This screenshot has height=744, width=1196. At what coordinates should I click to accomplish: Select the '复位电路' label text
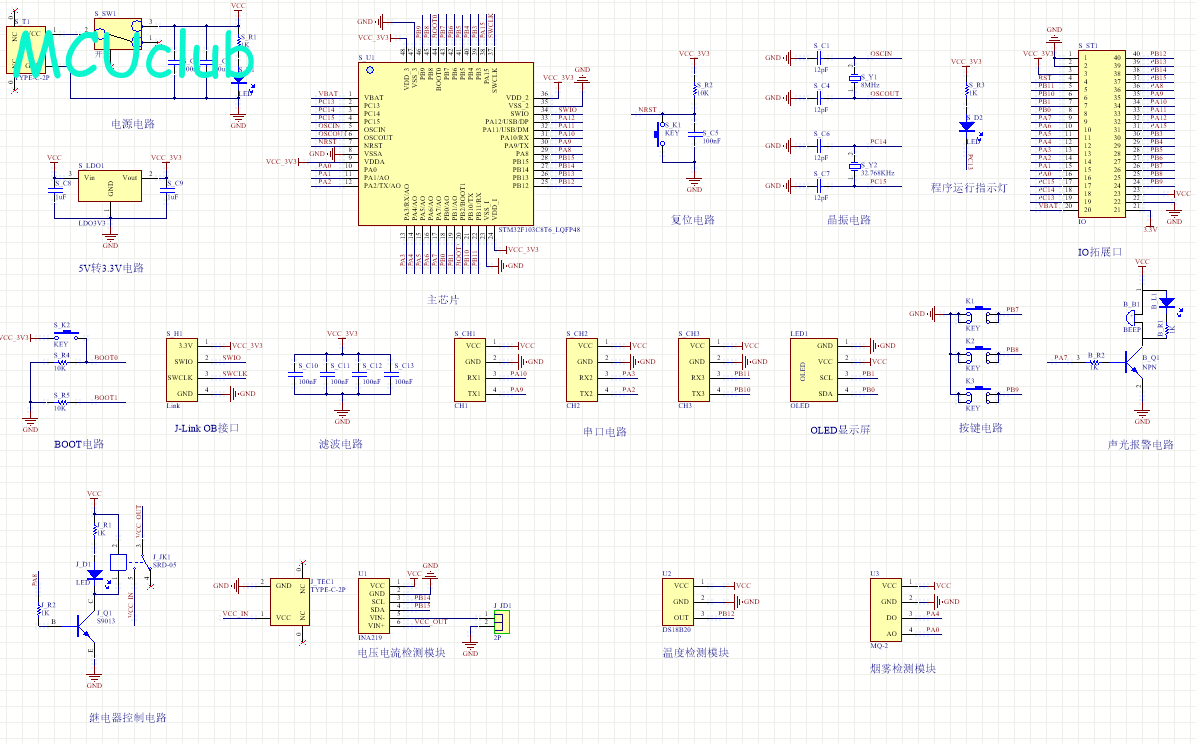point(693,220)
